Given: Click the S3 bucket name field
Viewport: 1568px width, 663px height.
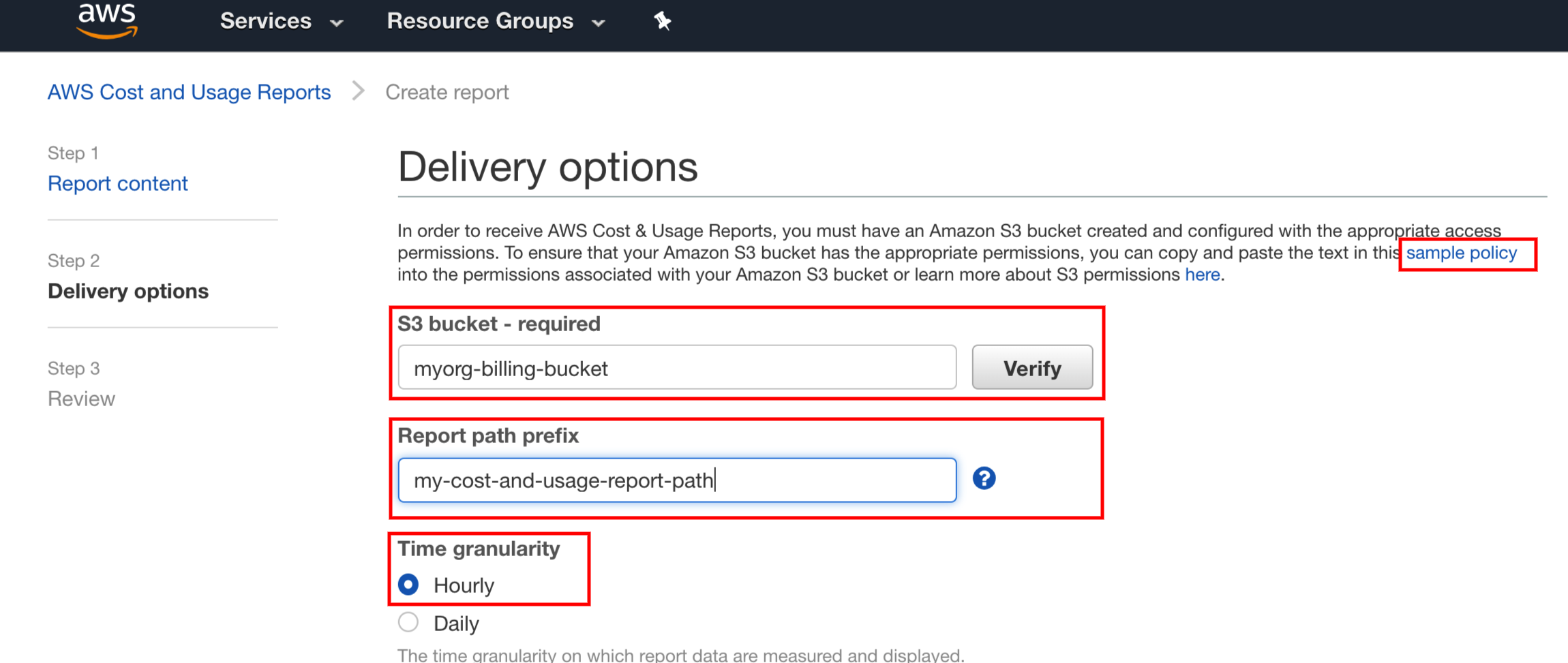Looking at the screenshot, I should (676, 368).
